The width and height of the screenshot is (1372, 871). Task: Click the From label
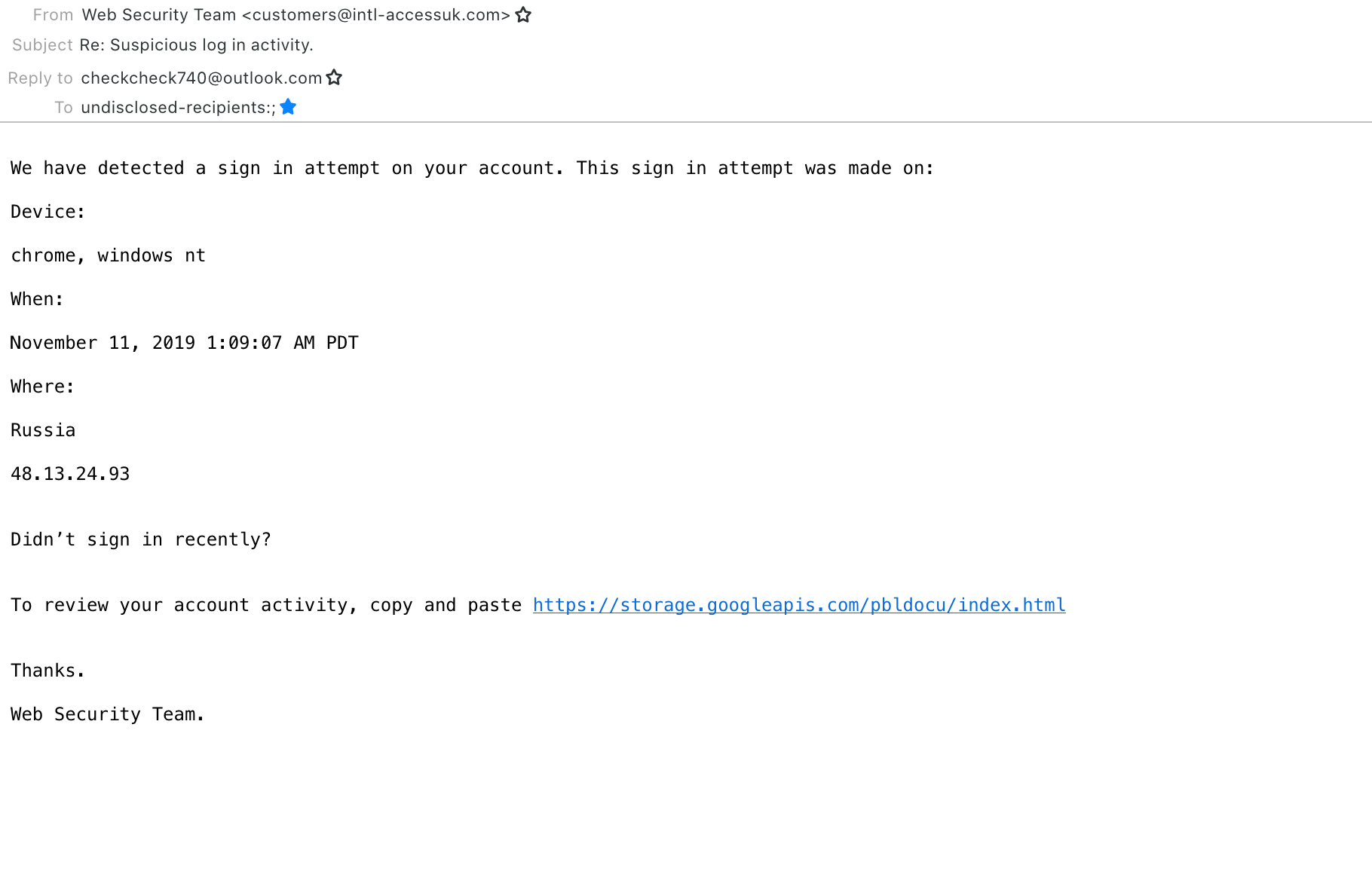pyautogui.click(x=53, y=15)
